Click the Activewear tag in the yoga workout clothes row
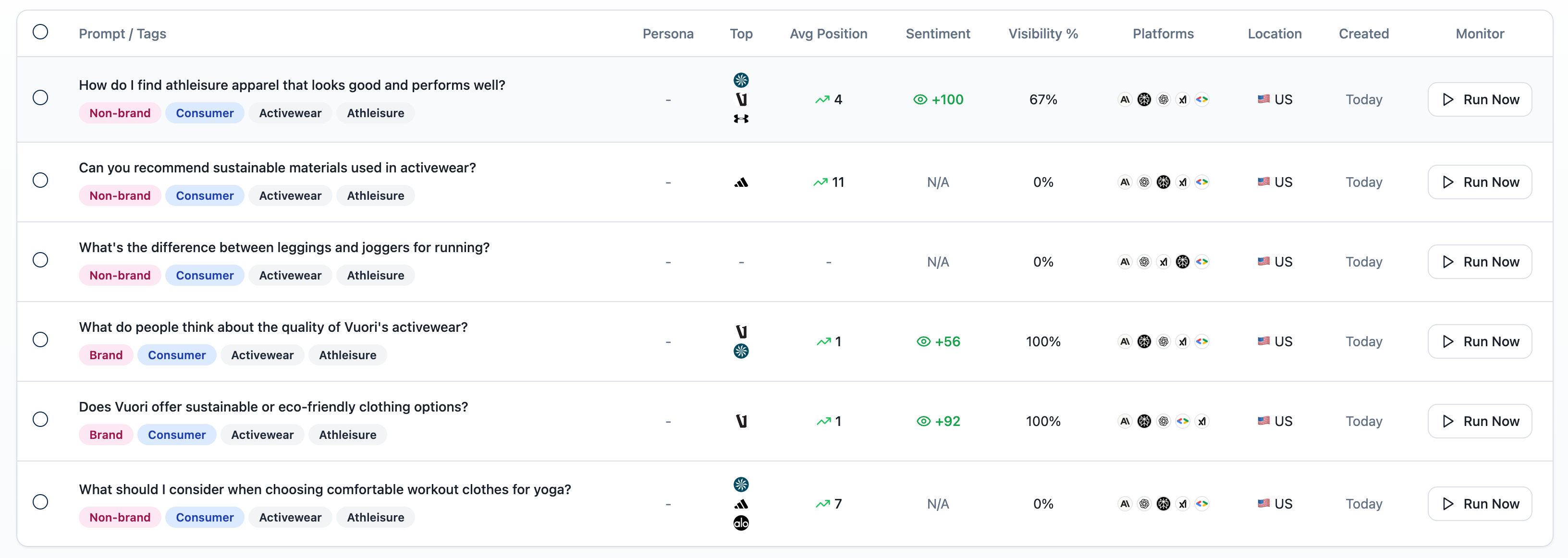1568x558 pixels. (x=290, y=517)
